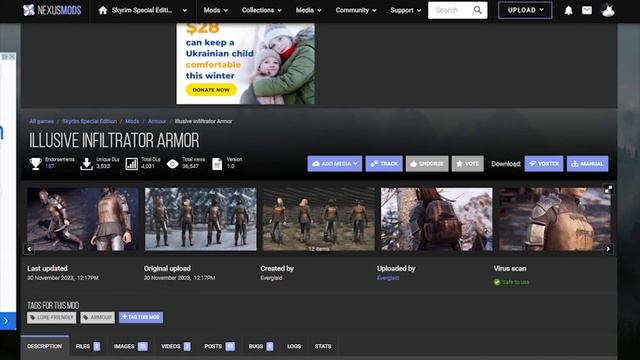Follow the Mods breadcrumb link
The image size is (640, 360).
coord(132,121)
